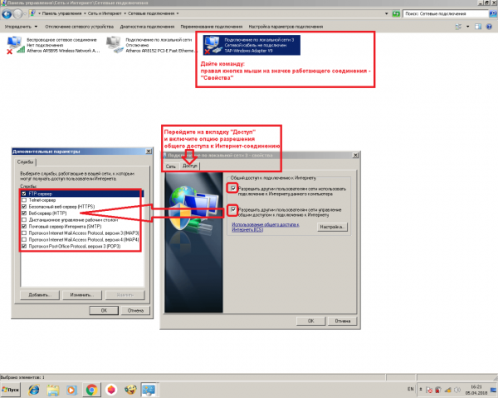Show hidden tray icons arrow
Viewport: 498px width, 398px height.
(x=421, y=389)
